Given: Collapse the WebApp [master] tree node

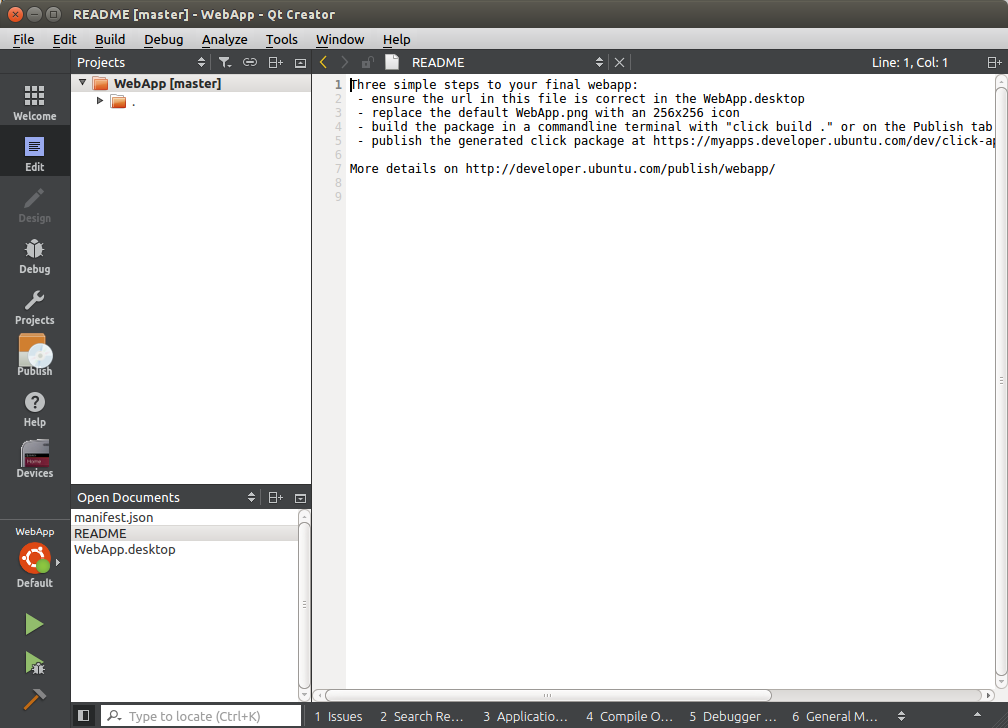Looking at the screenshot, I should [x=82, y=83].
